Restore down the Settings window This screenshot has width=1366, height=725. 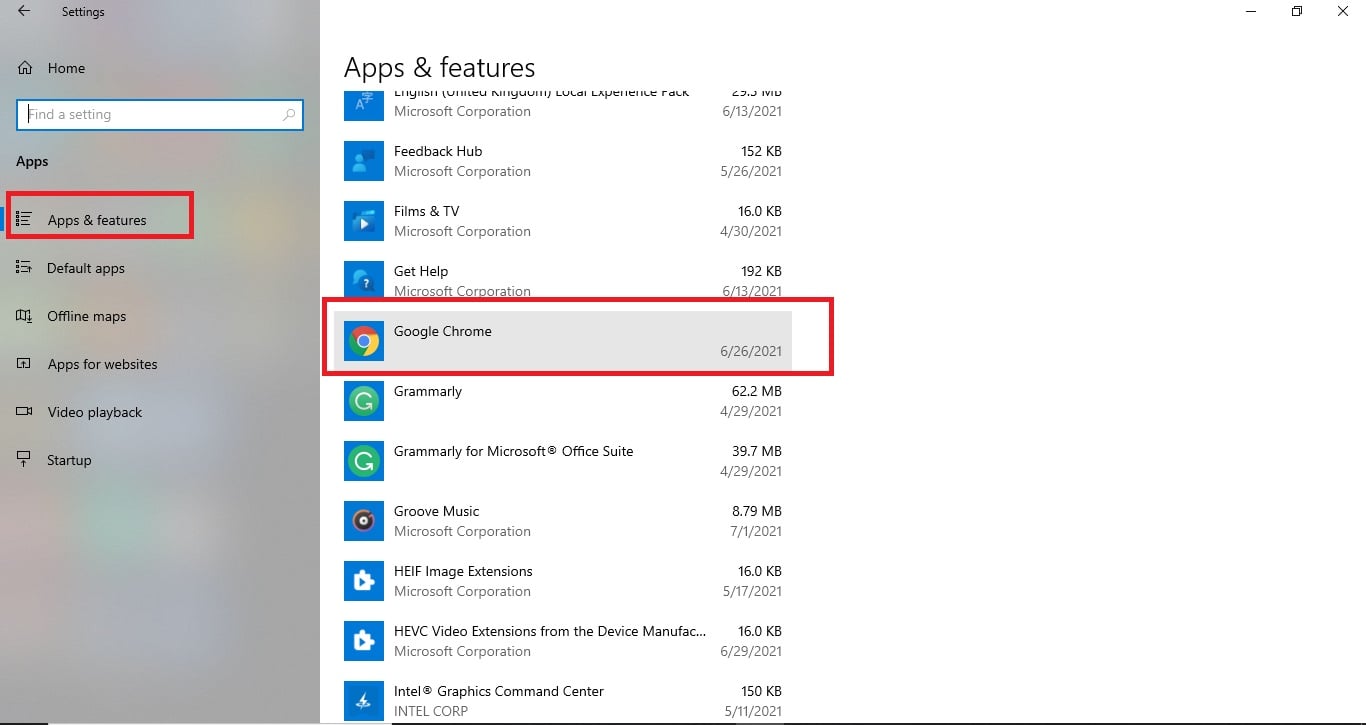click(1297, 11)
